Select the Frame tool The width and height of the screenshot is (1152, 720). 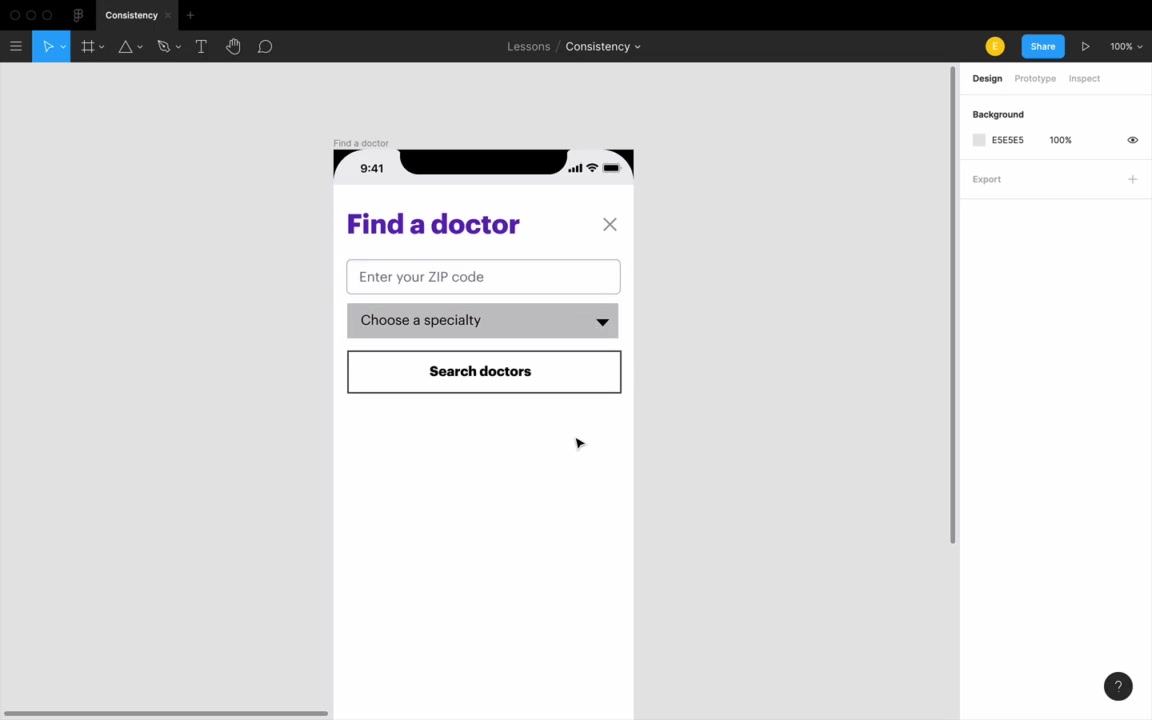(x=87, y=46)
